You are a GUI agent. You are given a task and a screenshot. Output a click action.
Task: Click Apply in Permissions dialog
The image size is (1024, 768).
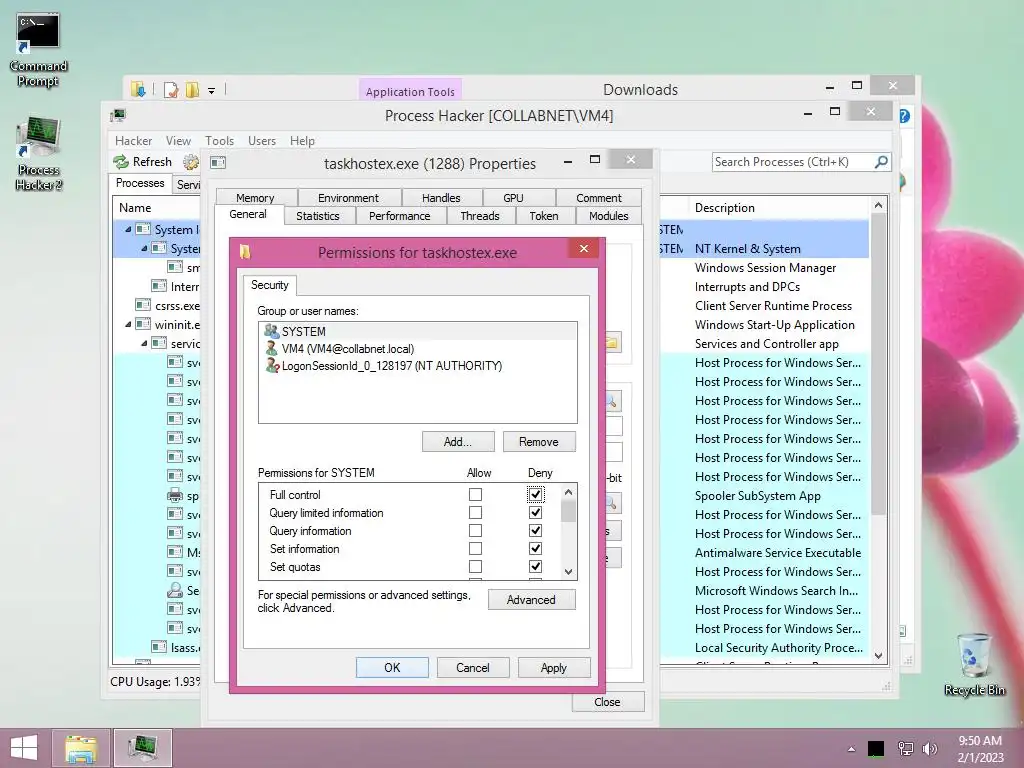tap(554, 667)
